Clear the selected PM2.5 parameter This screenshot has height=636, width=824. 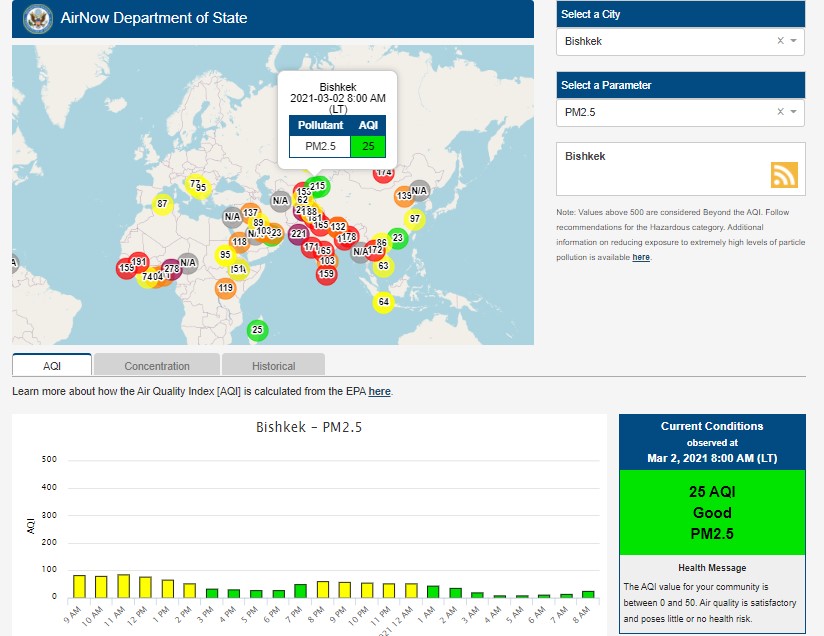coord(780,112)
